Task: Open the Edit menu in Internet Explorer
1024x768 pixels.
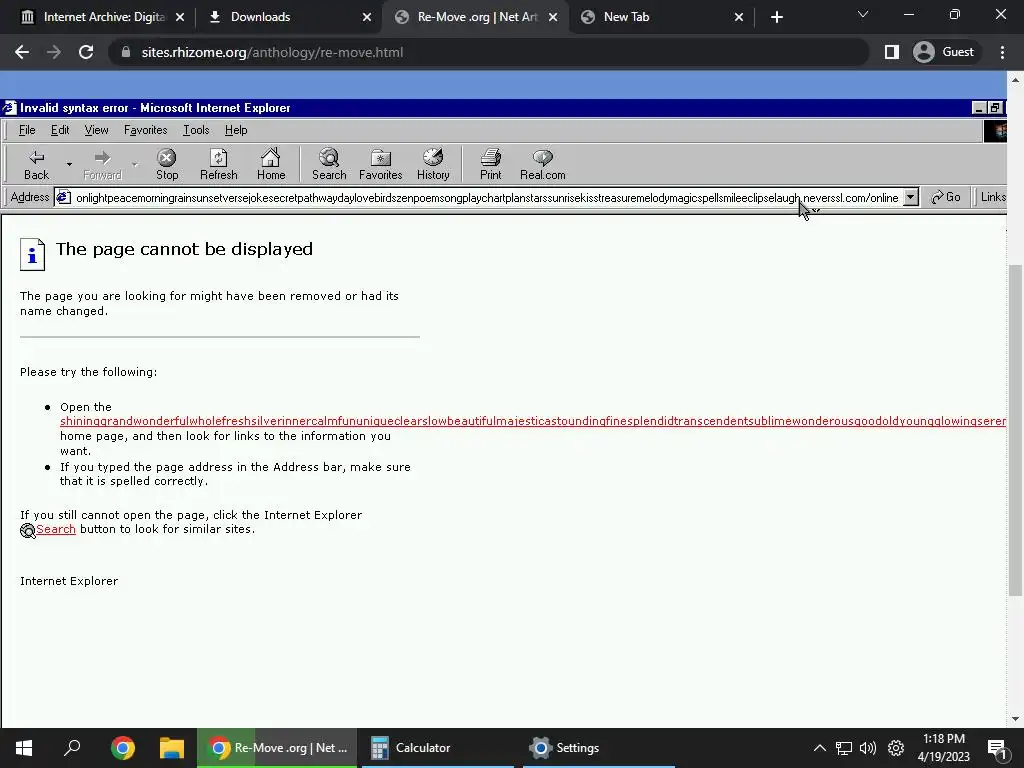Action: click(60, 130)
